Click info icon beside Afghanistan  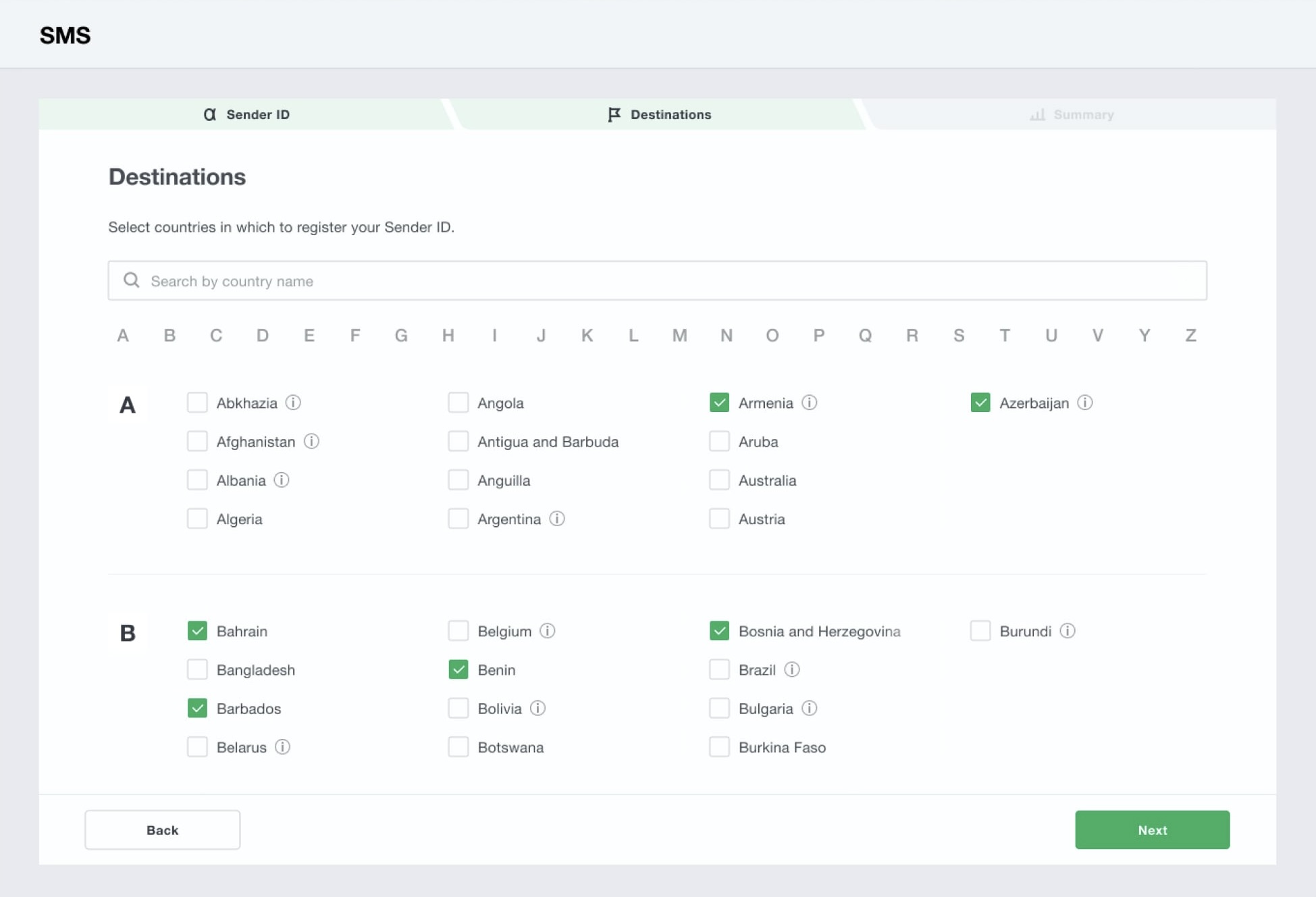coord(311,441)
